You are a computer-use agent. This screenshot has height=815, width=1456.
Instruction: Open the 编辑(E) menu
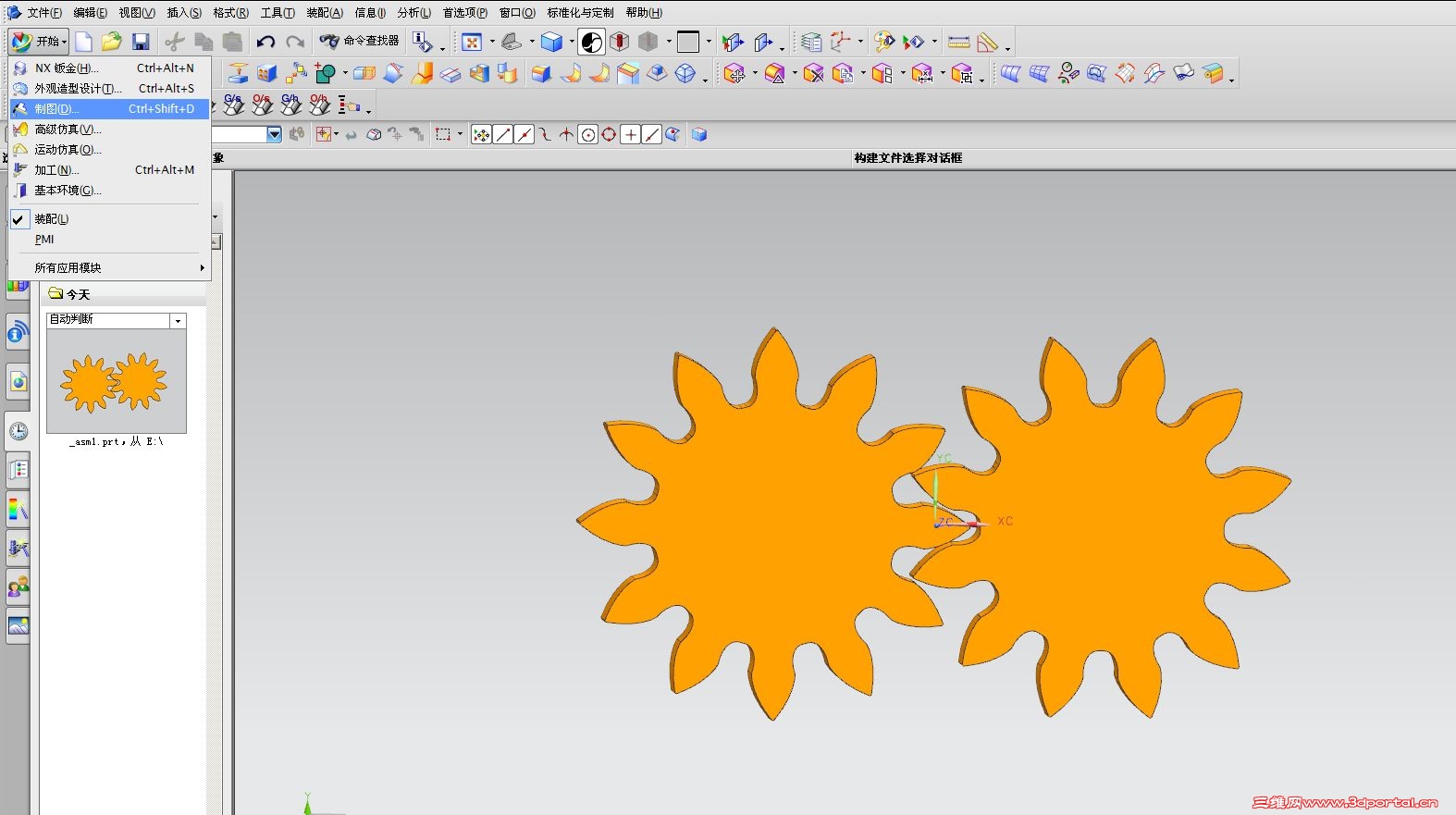[x=90, y=13]
